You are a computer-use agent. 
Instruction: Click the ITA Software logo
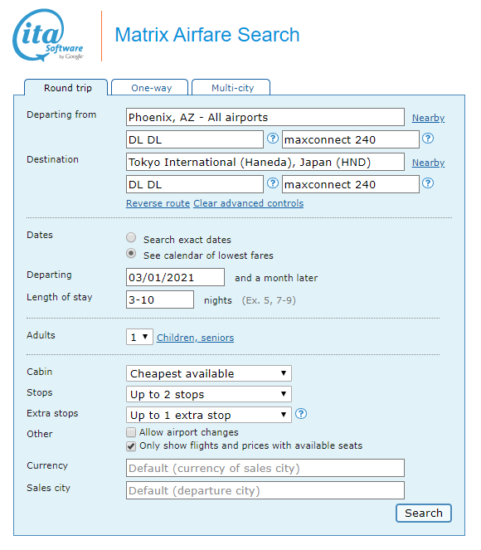(48, 35)
